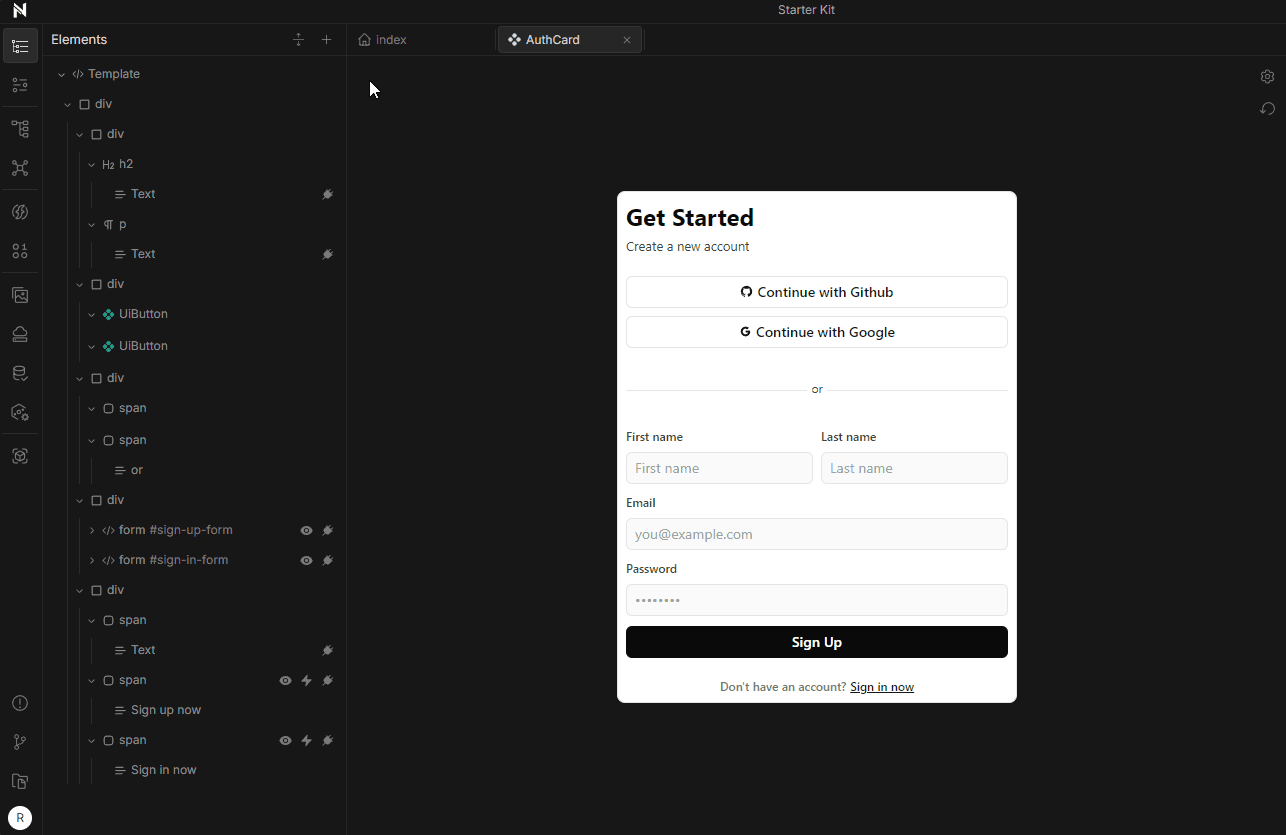This screenshot has width=1286, height=835.
Task: Open the database icon in the left sidebar
Action: 20,372
